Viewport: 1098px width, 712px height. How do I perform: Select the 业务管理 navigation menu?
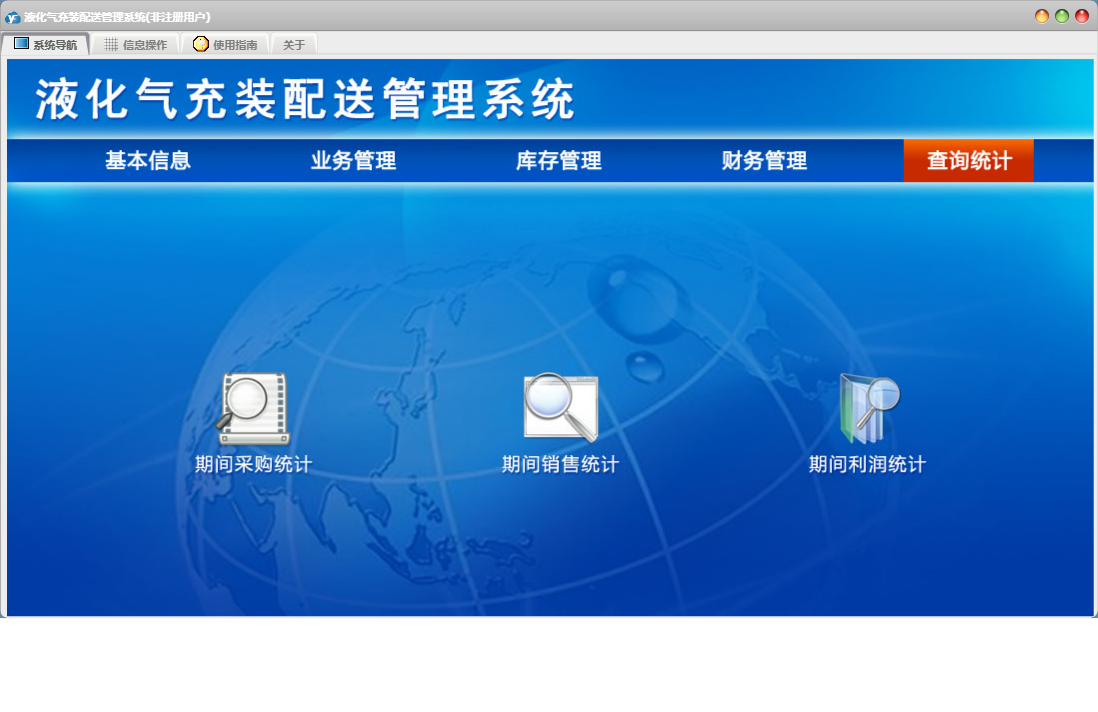[x=354, y=160]
